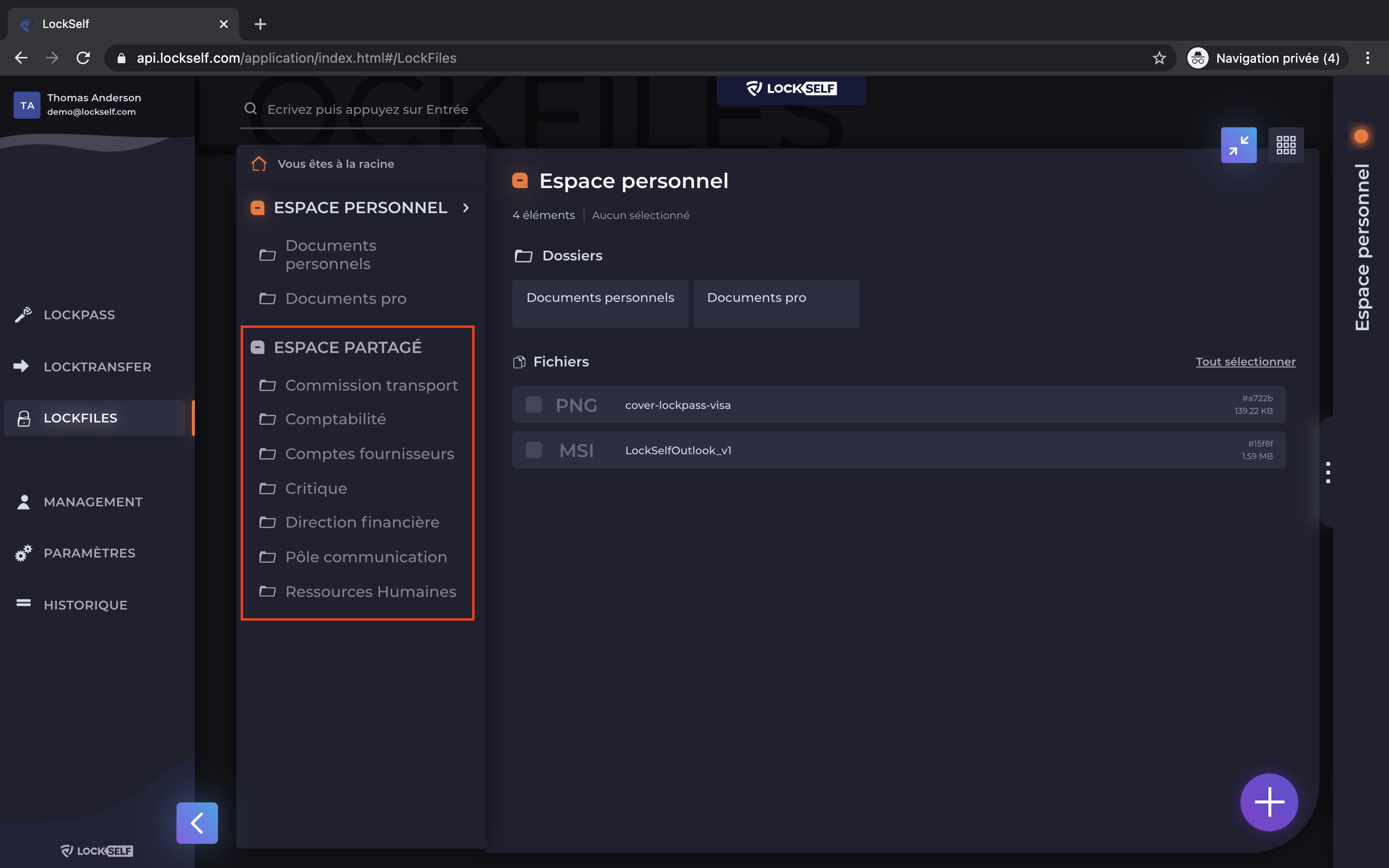Viewport: 1389px width, 868px height.
Task: Go to 'Vous êtes à la racine'
Action: (336, 163)
